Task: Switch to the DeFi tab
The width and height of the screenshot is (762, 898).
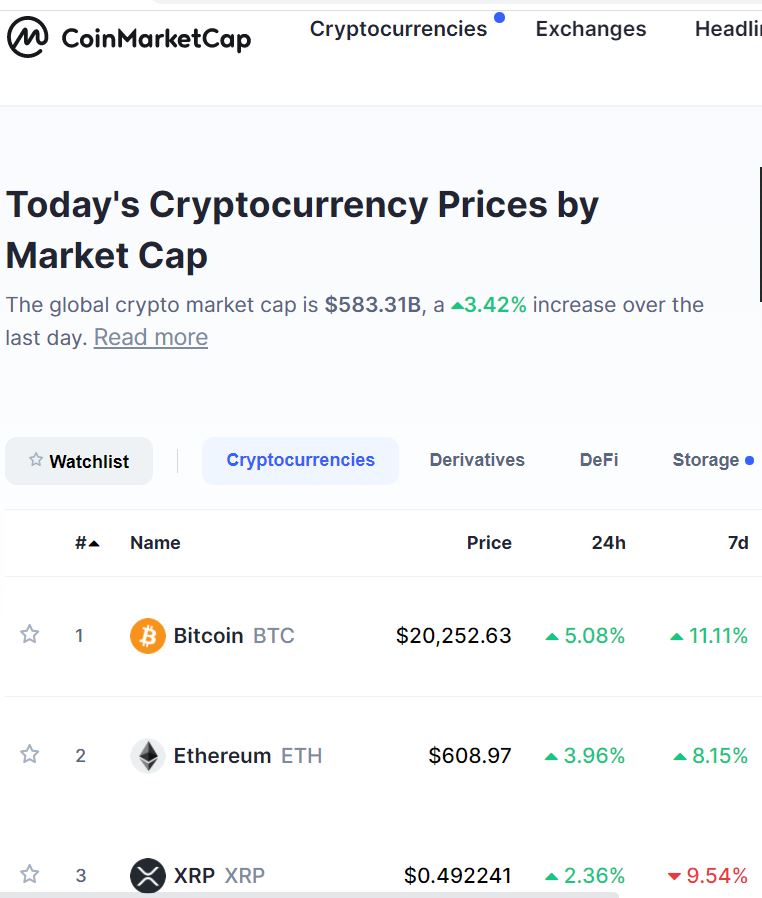Action: [599, 460]
